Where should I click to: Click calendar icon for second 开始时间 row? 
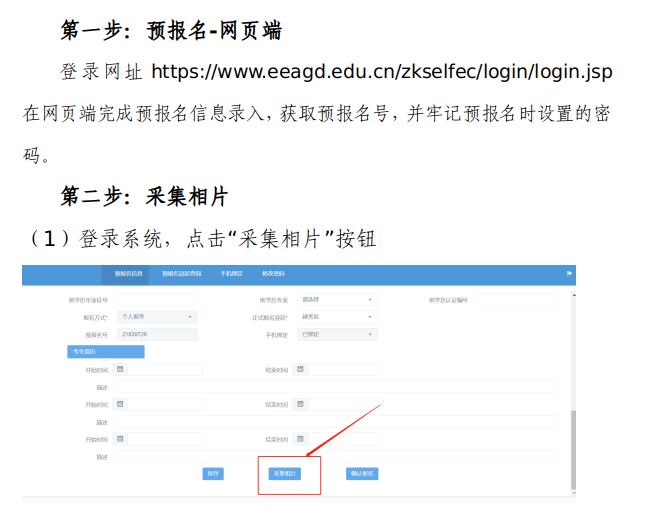point(121,404)
